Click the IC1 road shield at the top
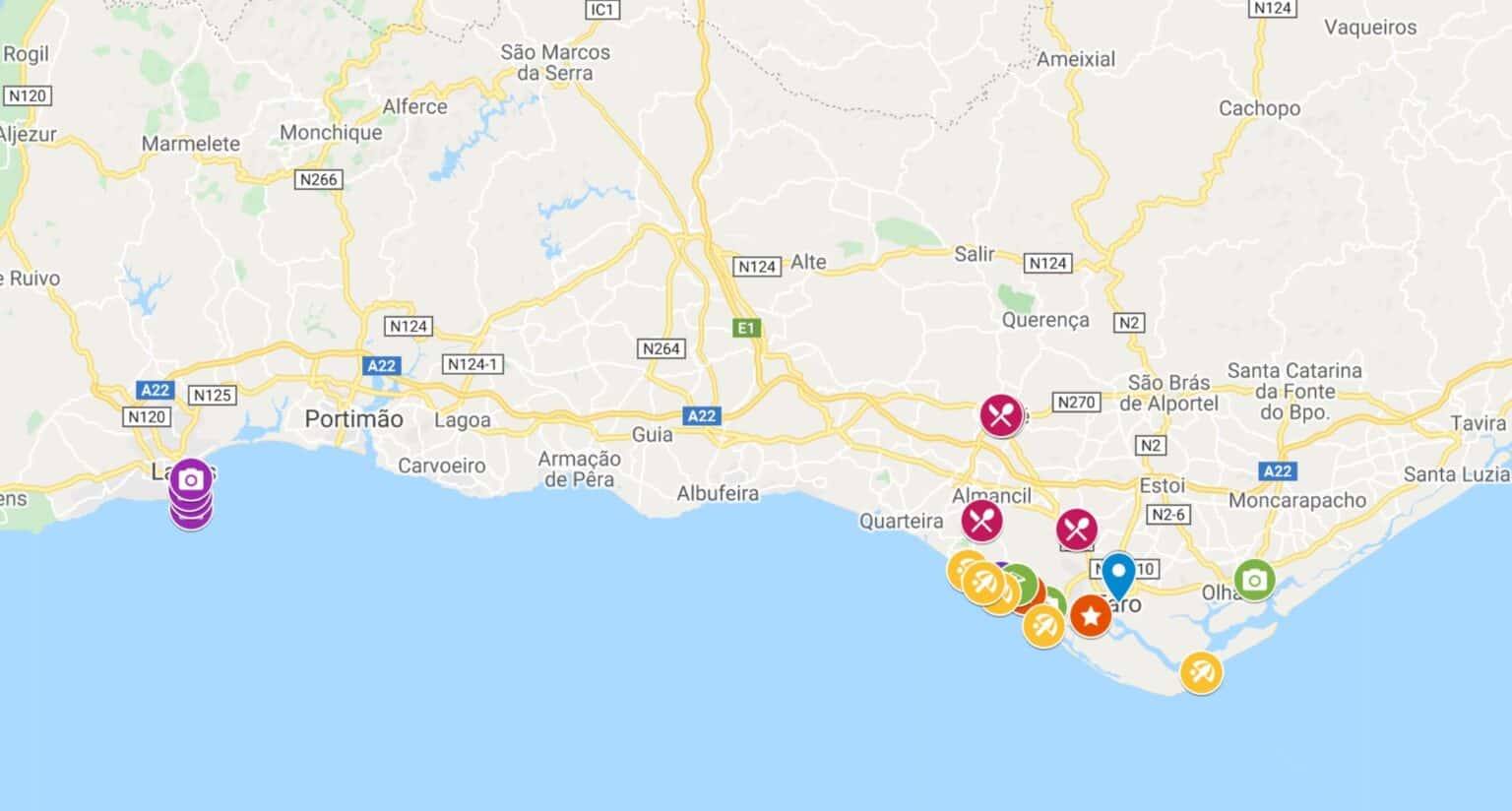The width and height of the screenshot is (1512, 811). click(x=601, y=10)
